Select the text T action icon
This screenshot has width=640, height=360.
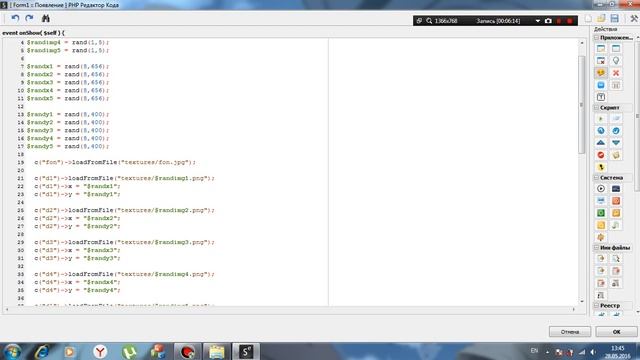[x=601, y=97]
